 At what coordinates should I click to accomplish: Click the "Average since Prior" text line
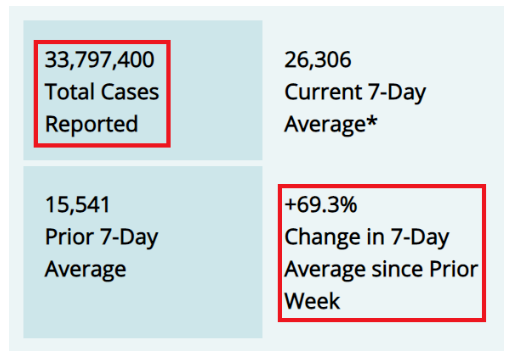coord(381,269)
